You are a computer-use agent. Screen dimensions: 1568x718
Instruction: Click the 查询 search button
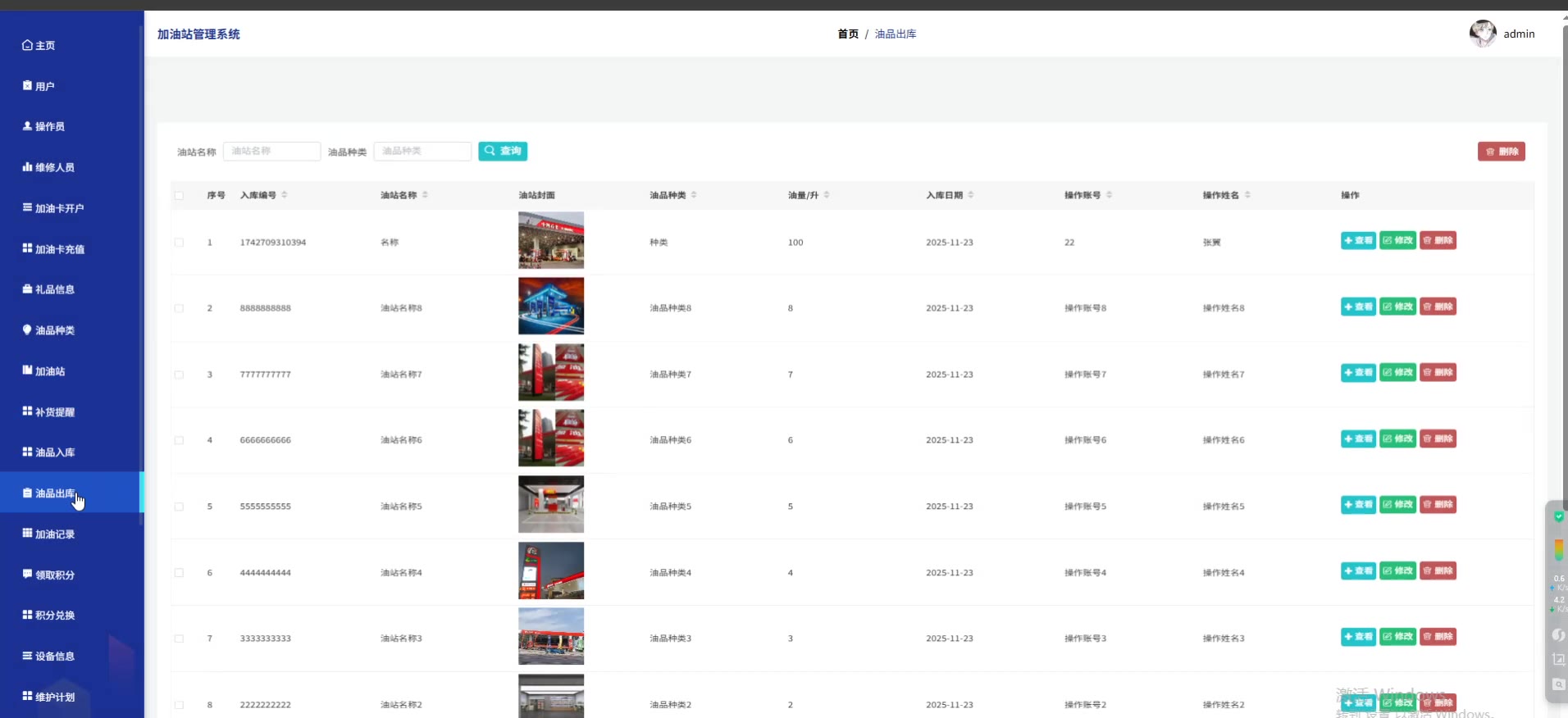pyautogui.click(x=503, y=151)
